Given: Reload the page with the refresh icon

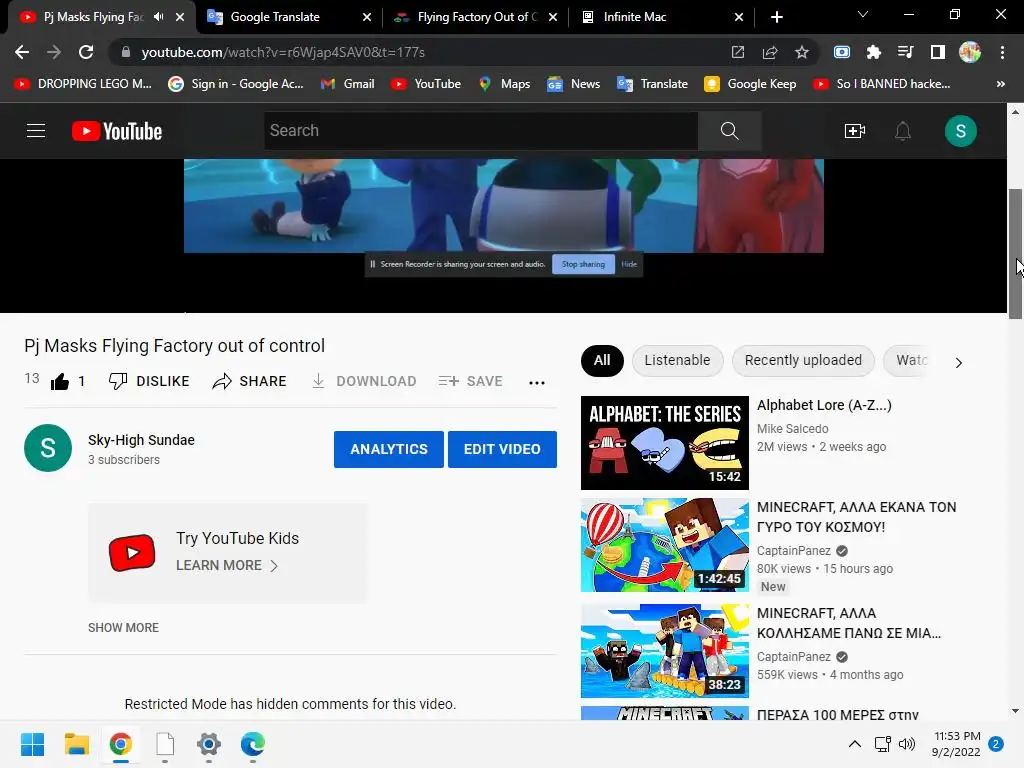Looking at the screenshot, I should tap(86, 52).
